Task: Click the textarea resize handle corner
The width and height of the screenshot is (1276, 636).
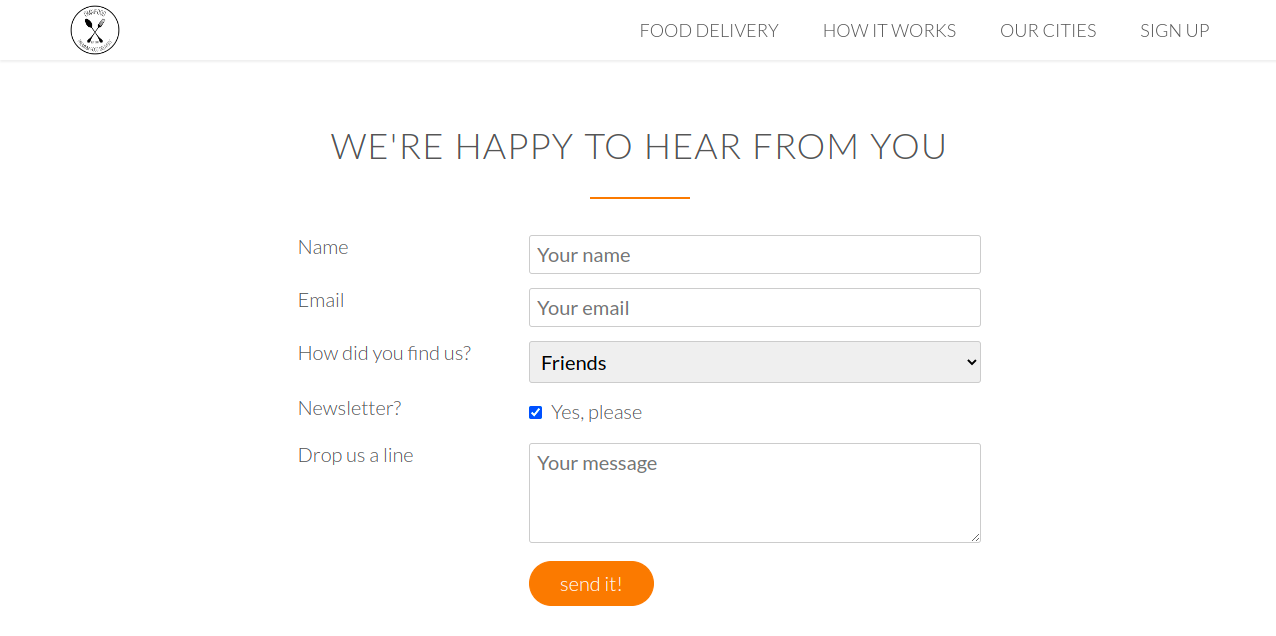Action: click(x=975, y=537)
